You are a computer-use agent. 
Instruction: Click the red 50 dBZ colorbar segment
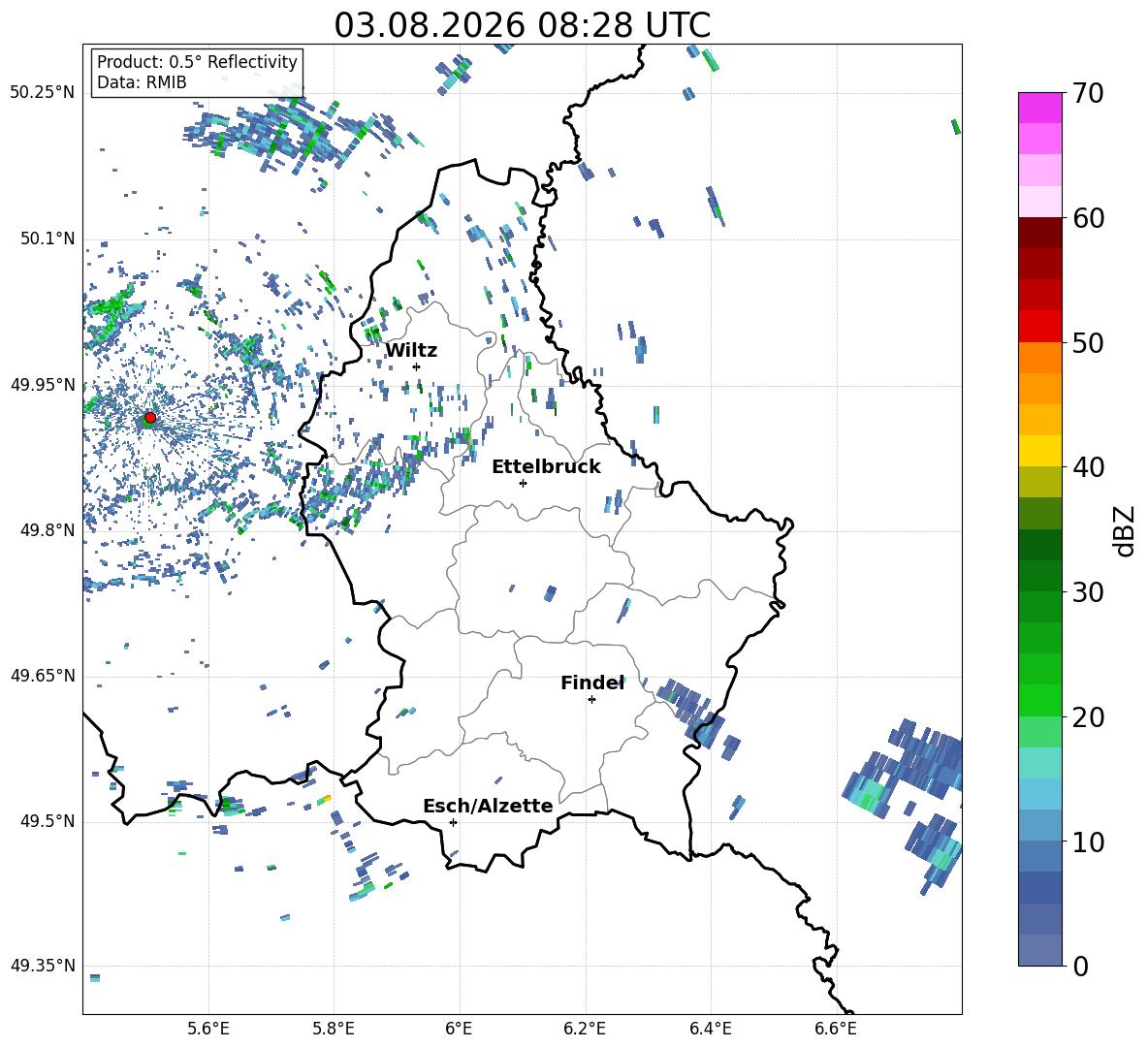[1039, 327]
